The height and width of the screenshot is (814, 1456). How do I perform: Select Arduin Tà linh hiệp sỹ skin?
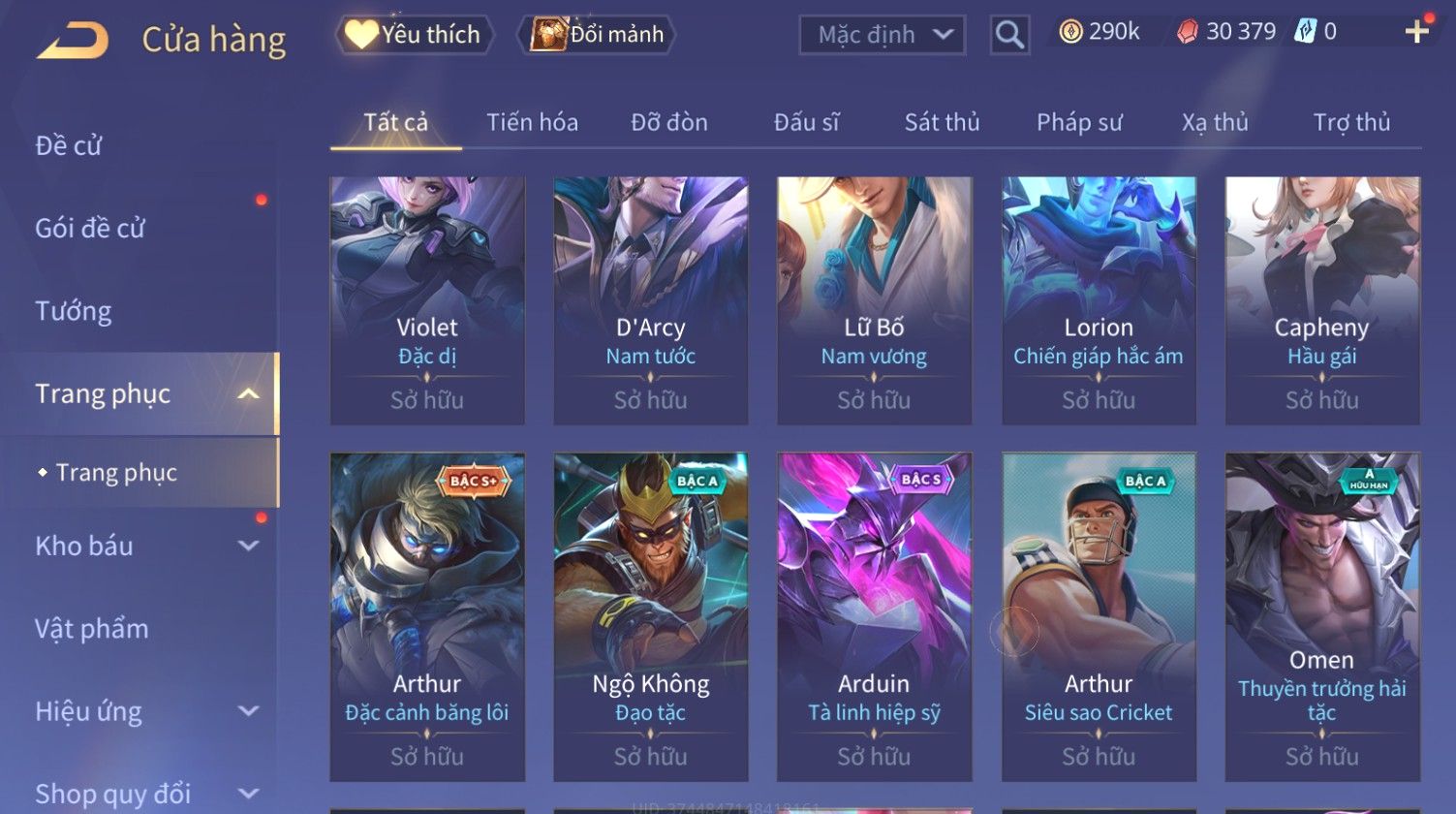tap(874, 617)
